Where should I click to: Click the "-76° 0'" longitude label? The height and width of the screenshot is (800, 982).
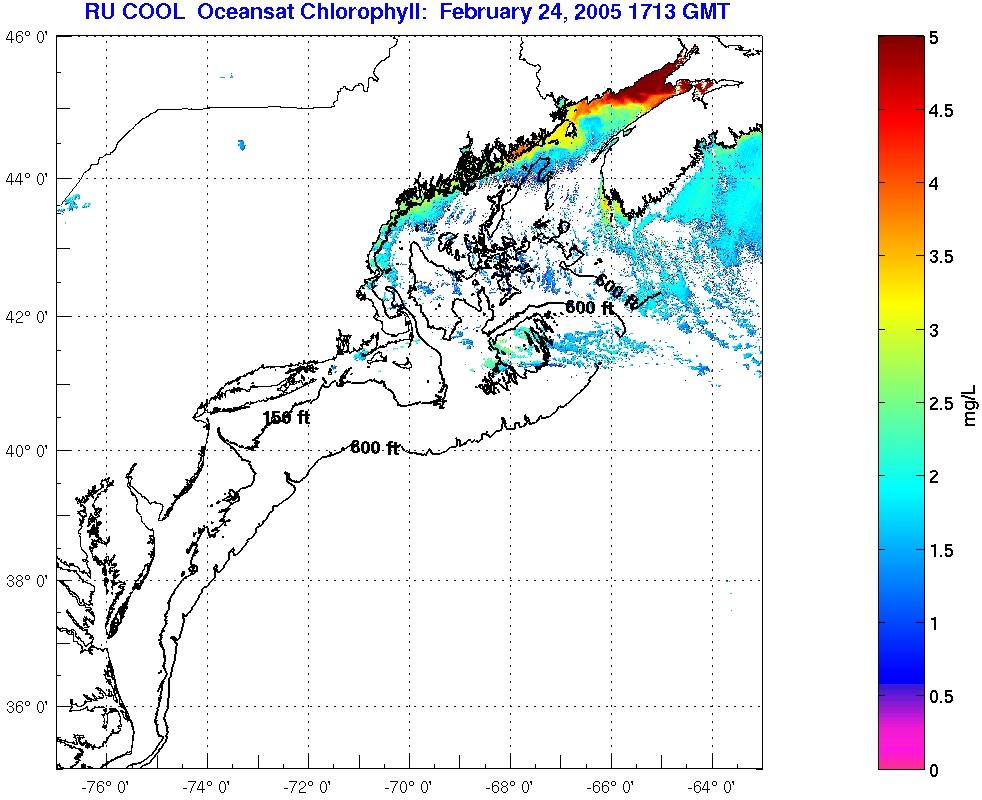pyautogui.click(x=105, y=786)
